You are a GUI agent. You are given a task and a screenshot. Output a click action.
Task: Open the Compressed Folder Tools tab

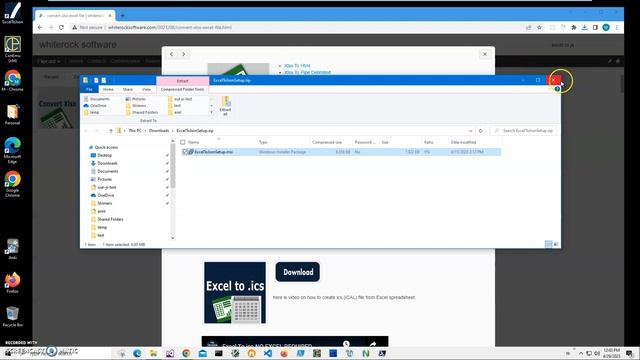click(182, 89)
